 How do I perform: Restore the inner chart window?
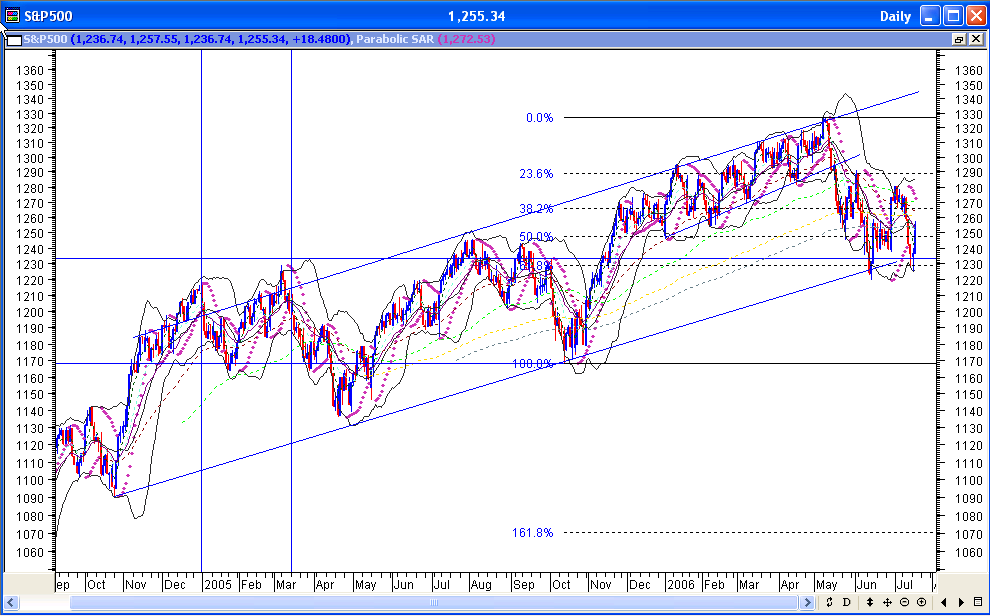click(x=959, y=38)
